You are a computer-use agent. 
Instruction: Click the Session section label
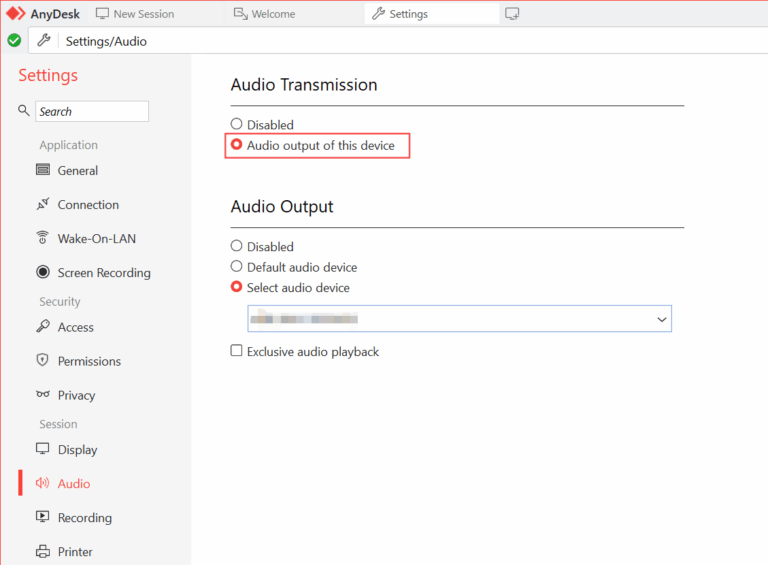(x=58, y=424)
